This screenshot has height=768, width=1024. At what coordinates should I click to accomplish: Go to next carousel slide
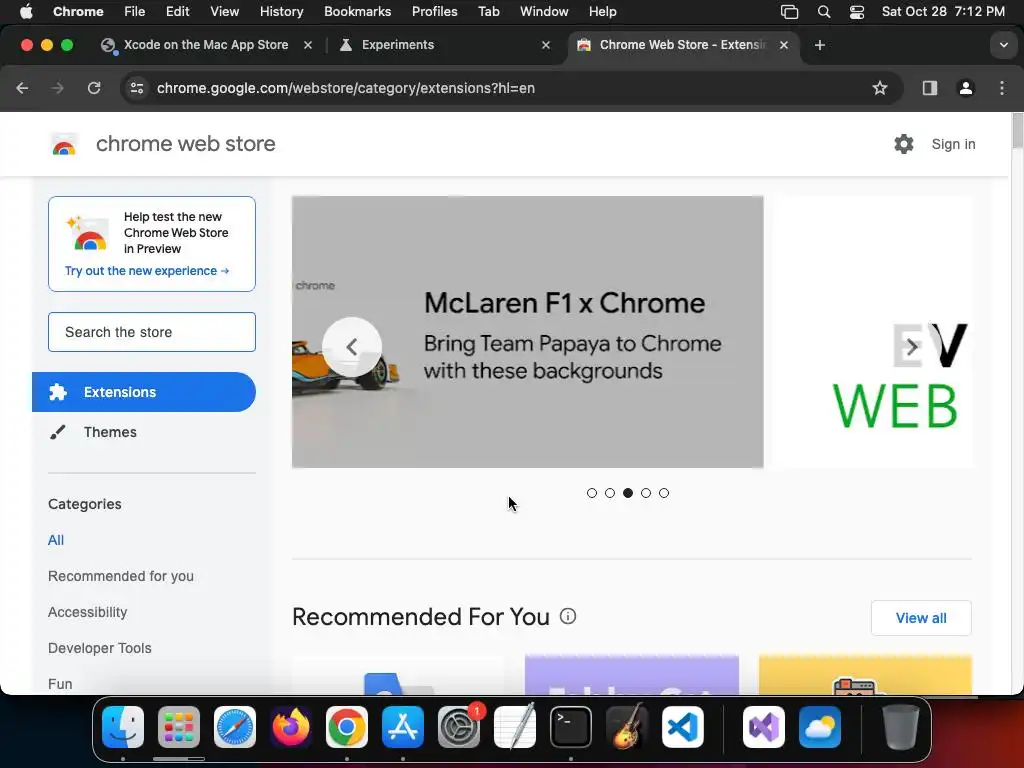pos(912,347)
